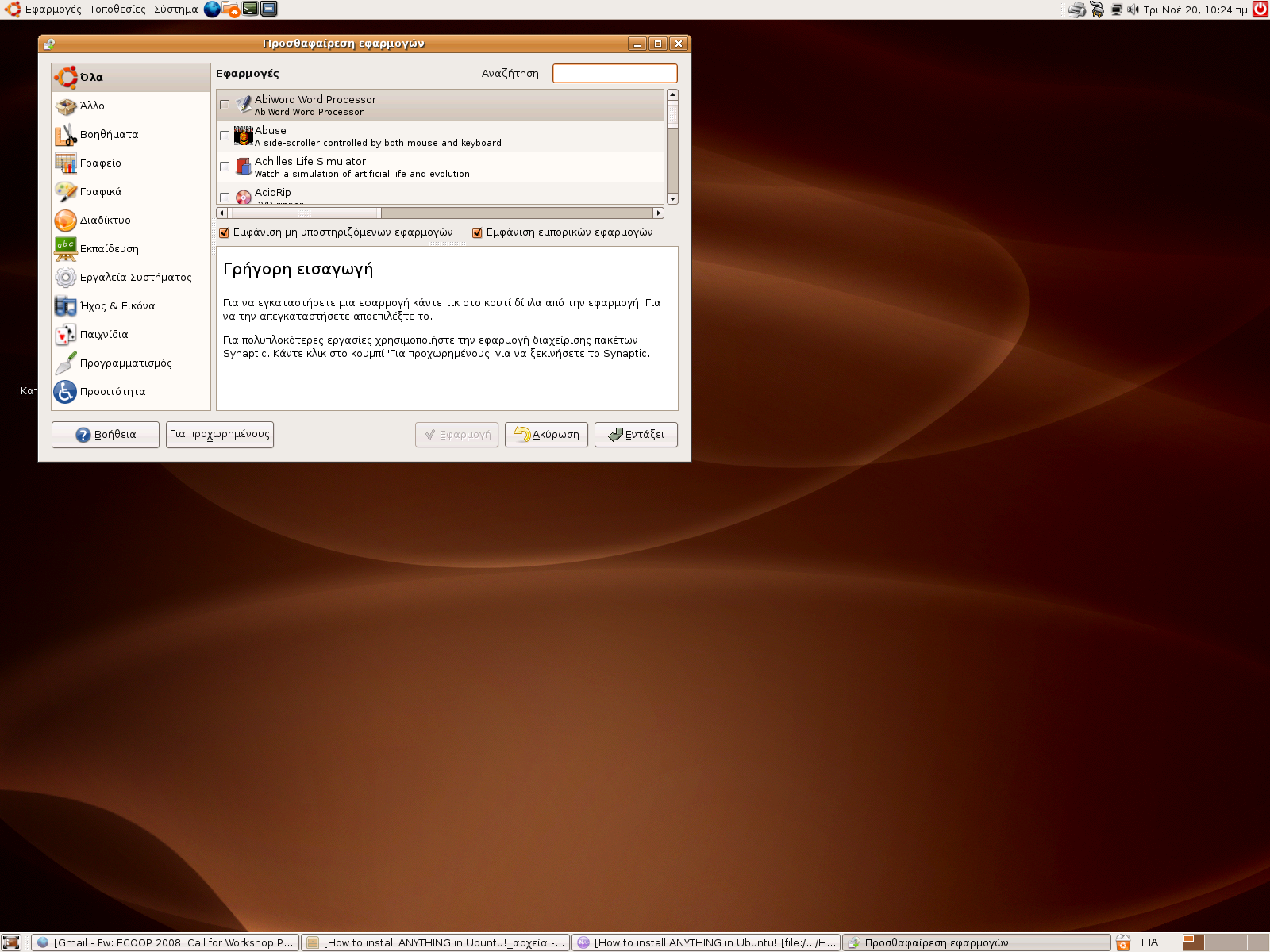Launch the terminal icon in top panel

tap(250, 10)
